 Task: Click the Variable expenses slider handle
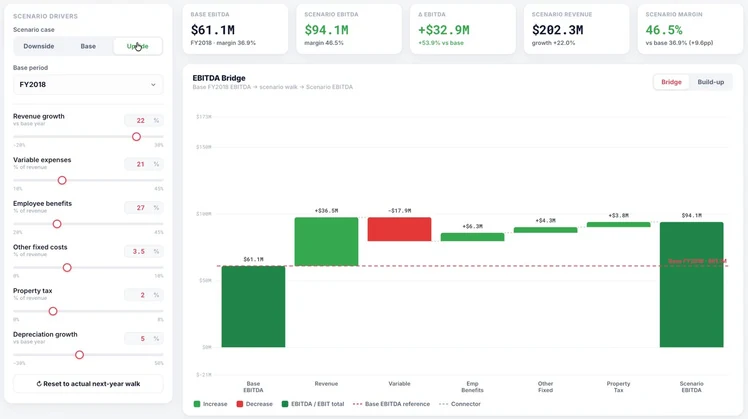(62, 180)
